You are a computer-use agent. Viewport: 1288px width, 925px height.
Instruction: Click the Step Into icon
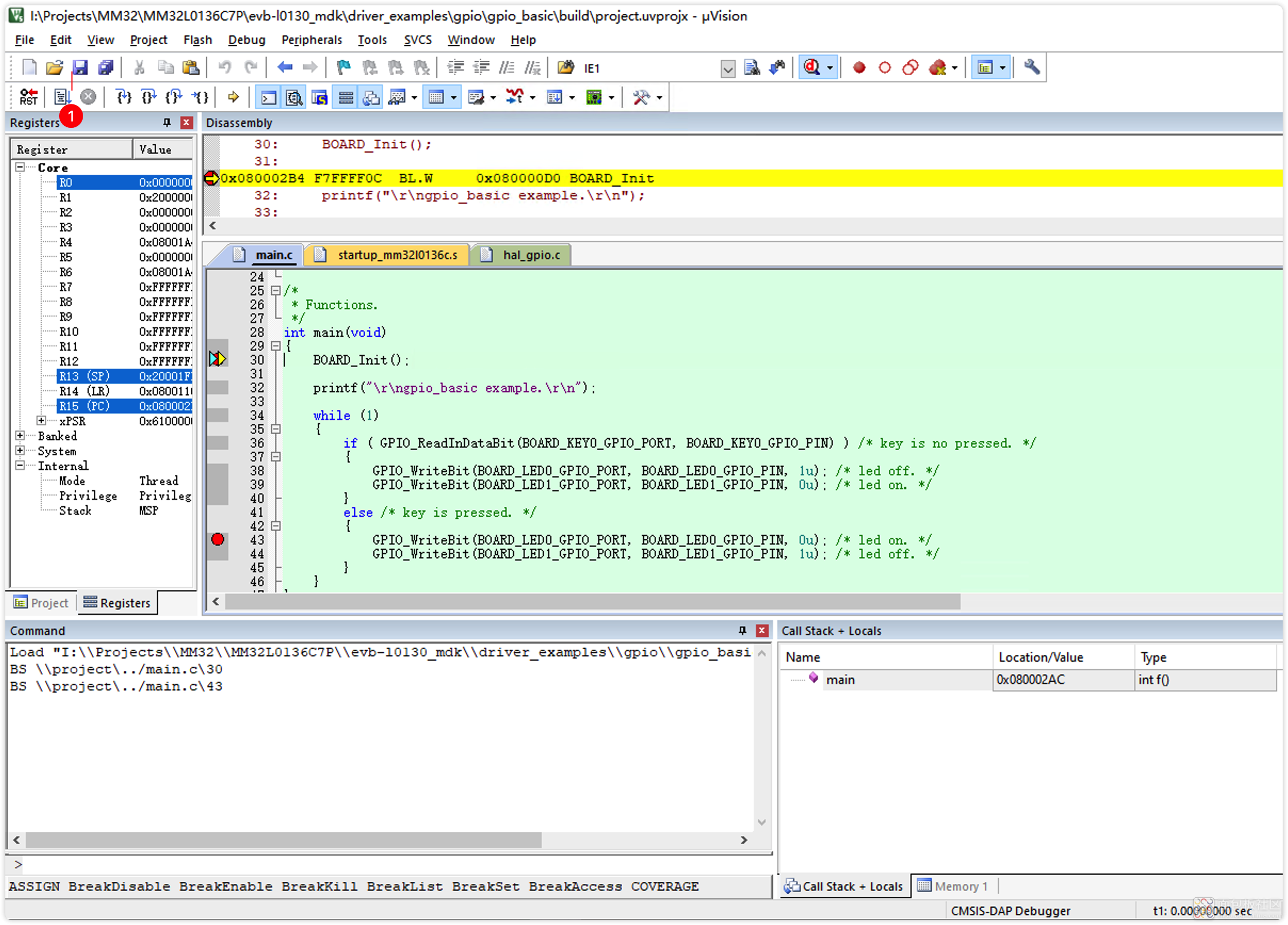click(123, 97)
